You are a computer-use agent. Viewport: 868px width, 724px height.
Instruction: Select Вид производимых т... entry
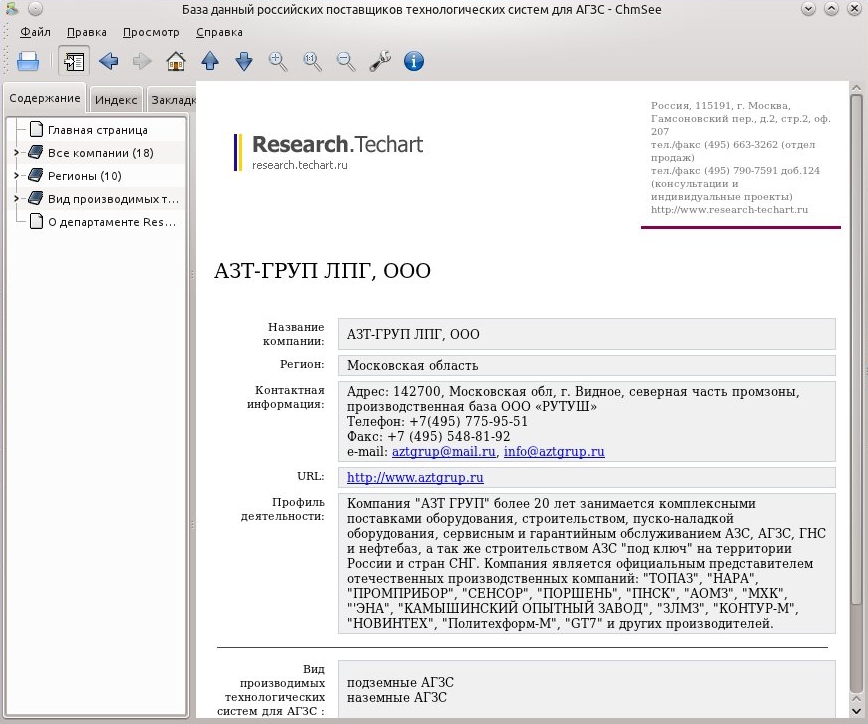tap(113, 199)
